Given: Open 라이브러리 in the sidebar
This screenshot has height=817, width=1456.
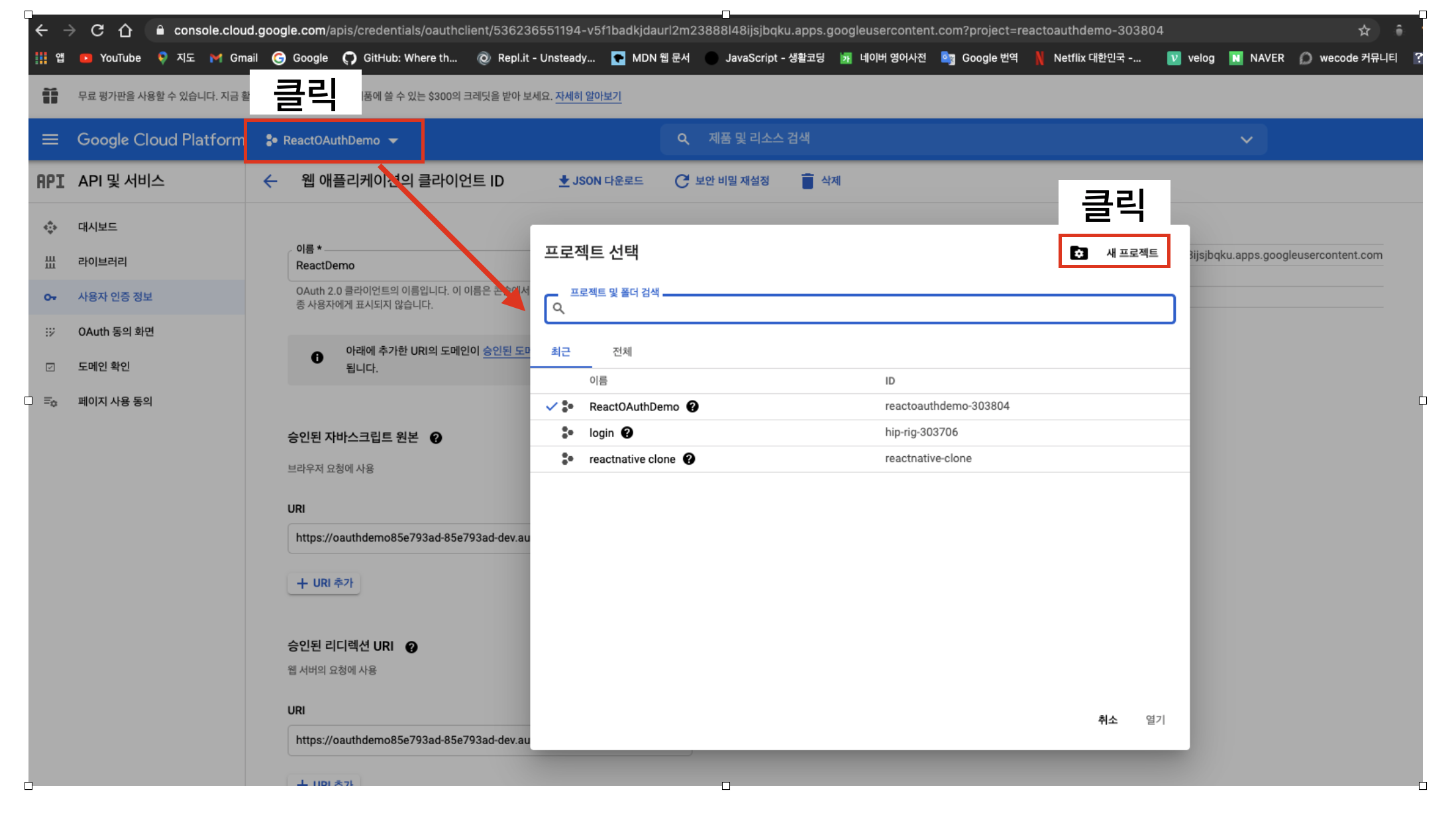Looking at the screenshot, I should tap(136, 262).
